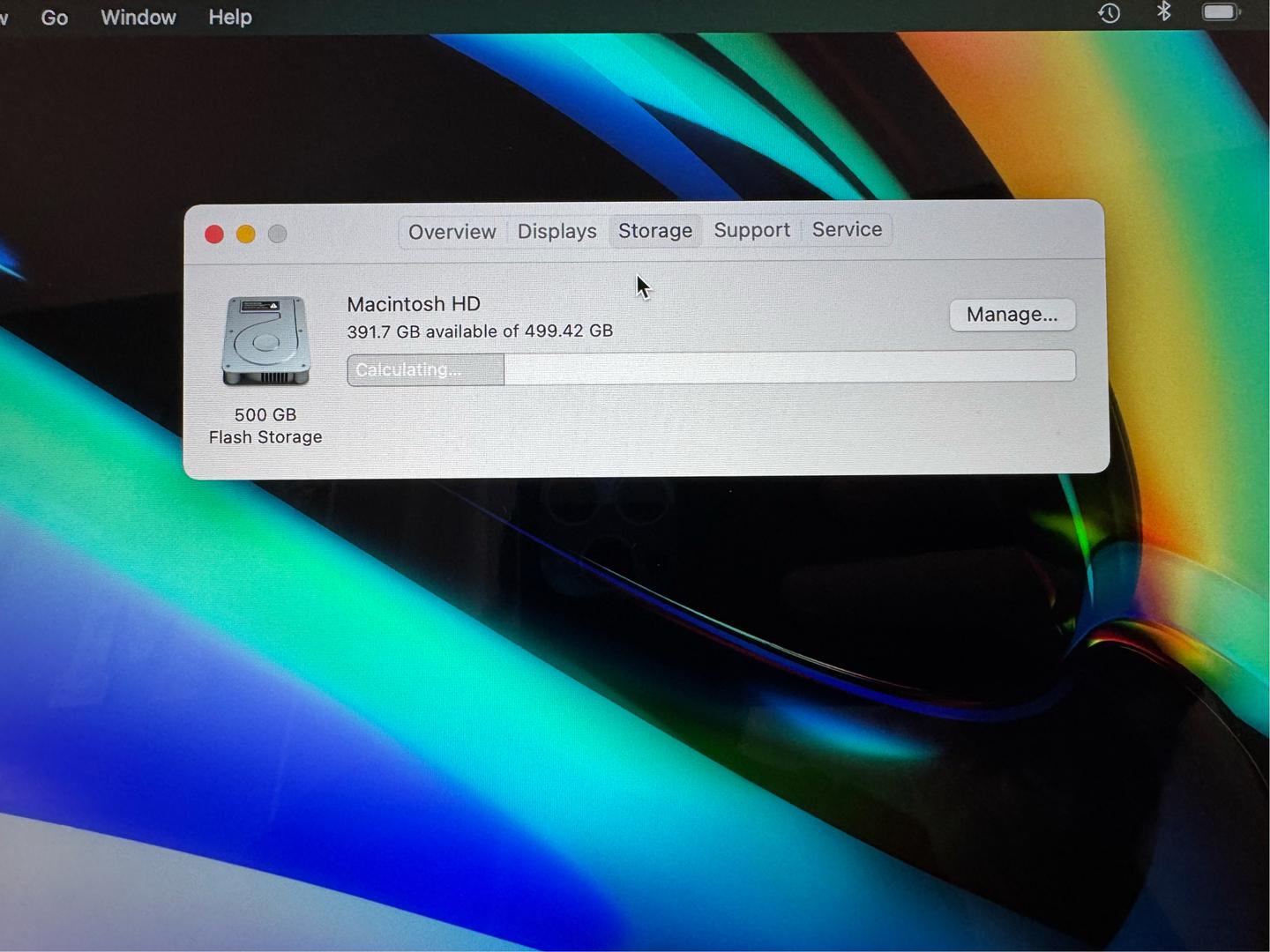1270x952 pixels.
Task: Click the Macintosh HD volume name
Action: tap(414, 304)
